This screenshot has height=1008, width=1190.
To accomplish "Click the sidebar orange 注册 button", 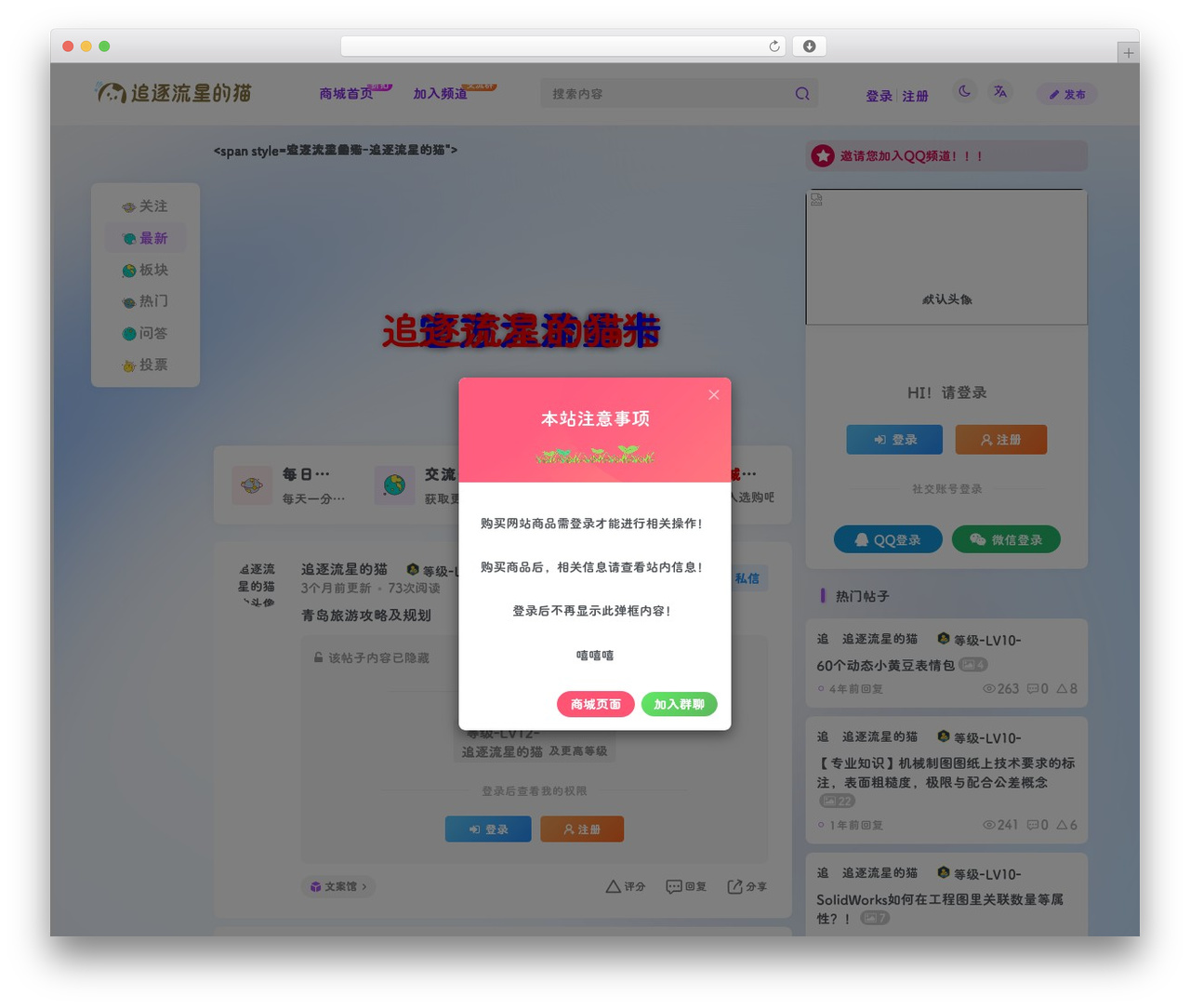I will coord(1001,440).
